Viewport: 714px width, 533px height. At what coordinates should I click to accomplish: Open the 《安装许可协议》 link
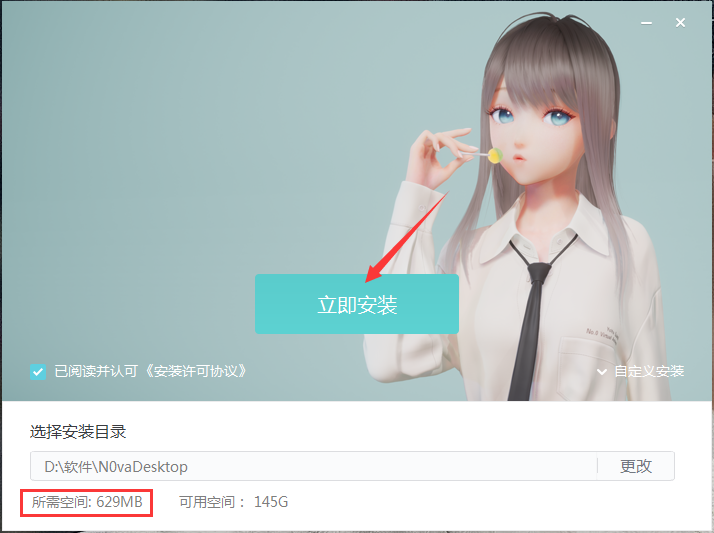point(195,371)
